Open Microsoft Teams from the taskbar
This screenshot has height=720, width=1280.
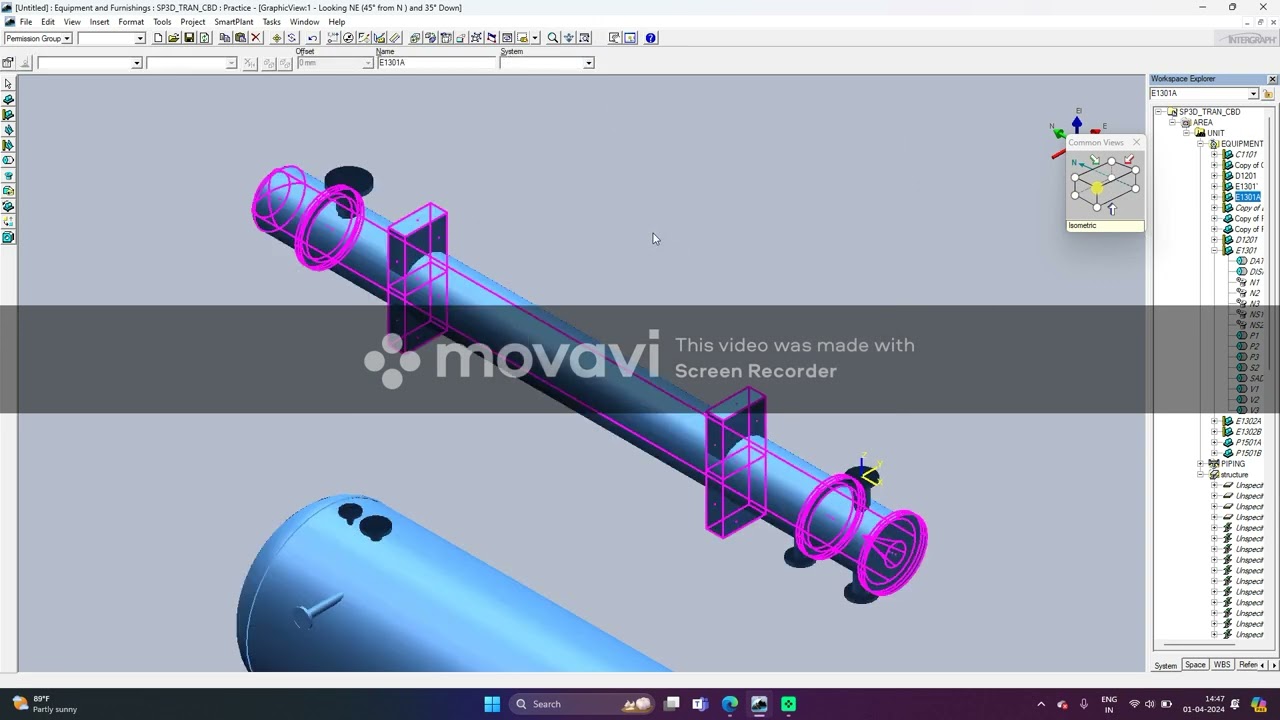point(700,704)
